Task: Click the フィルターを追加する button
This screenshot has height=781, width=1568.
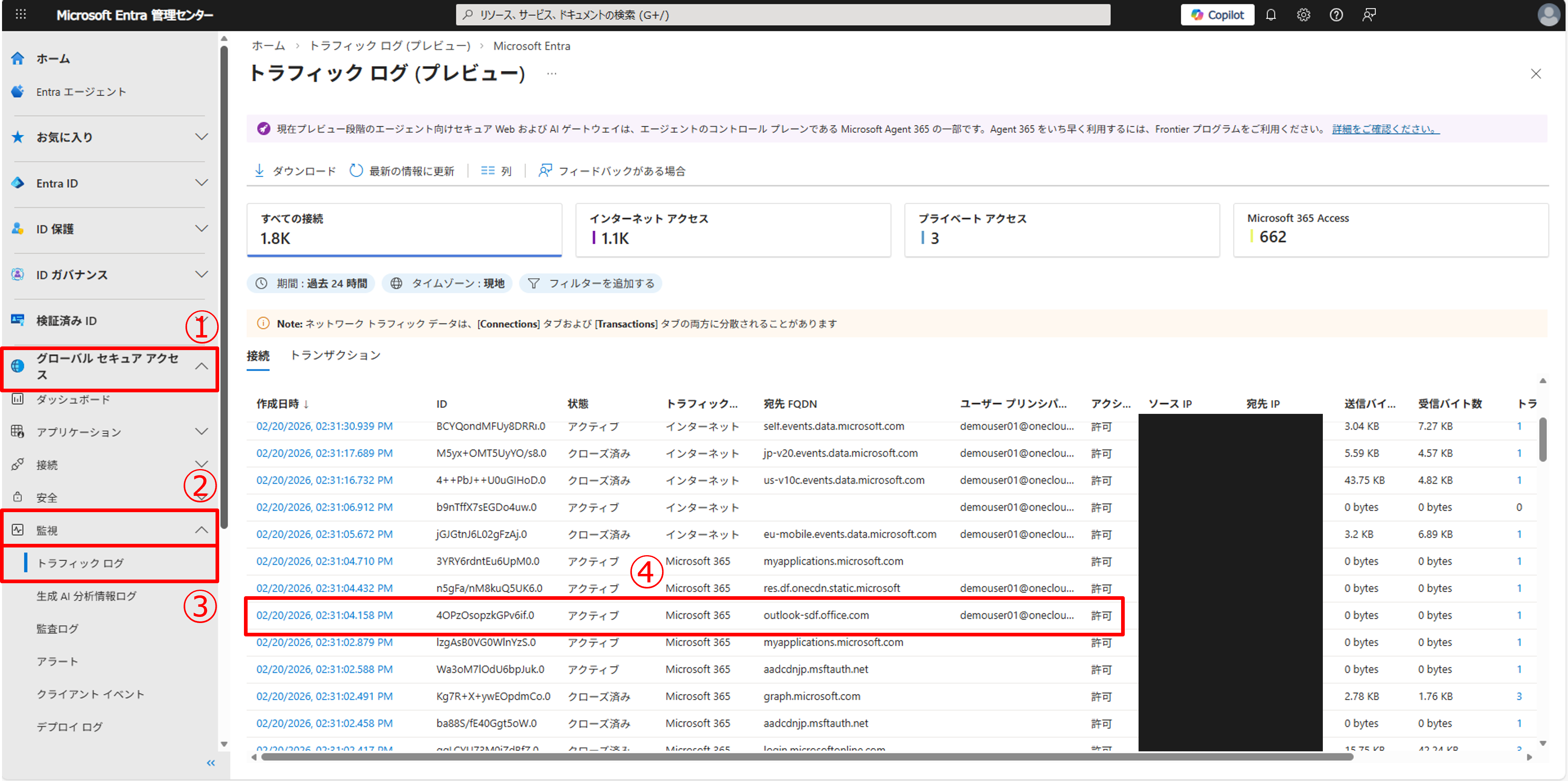Action: pyautogui.click(x=591, y=283)
